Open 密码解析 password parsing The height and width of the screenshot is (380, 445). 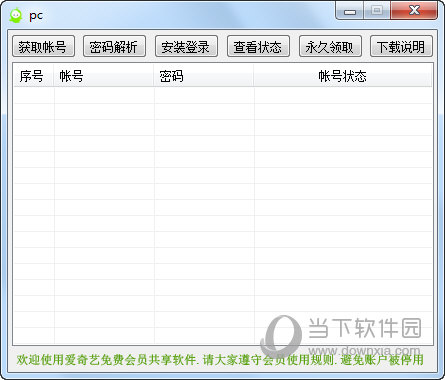(x=114, y=46)
